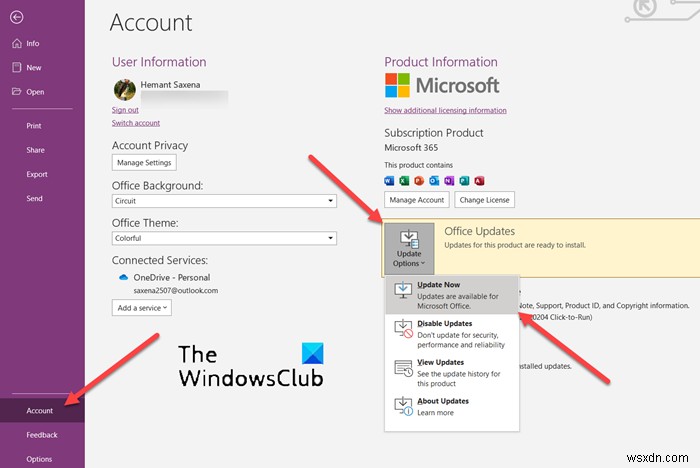
Task: Click the Manage Settings button
Action: tap(144, 163)
